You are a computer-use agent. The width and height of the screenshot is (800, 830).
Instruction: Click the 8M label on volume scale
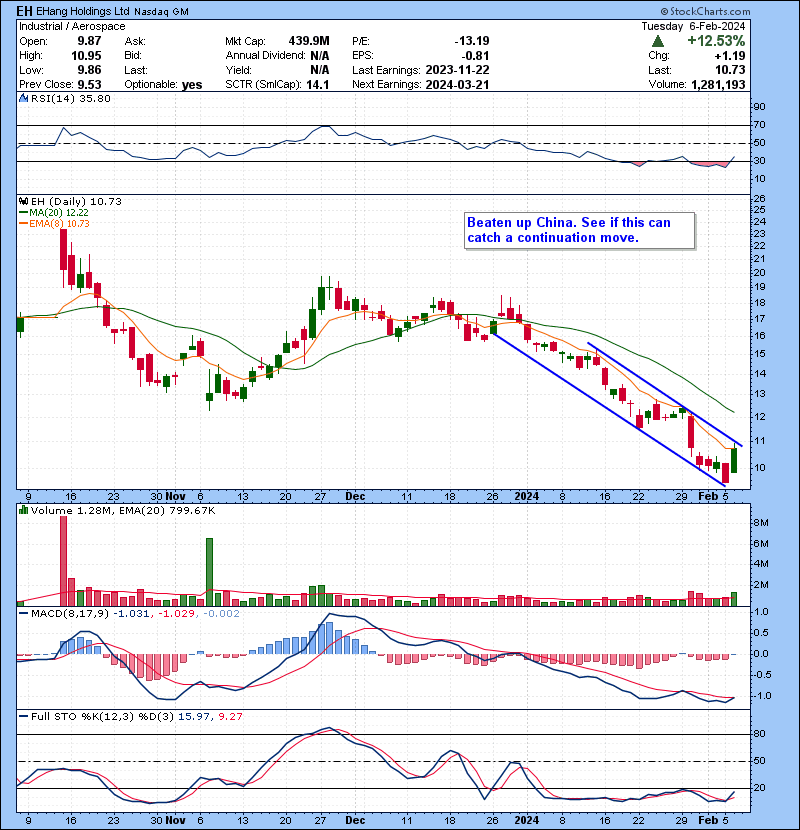tap(761, 522)
